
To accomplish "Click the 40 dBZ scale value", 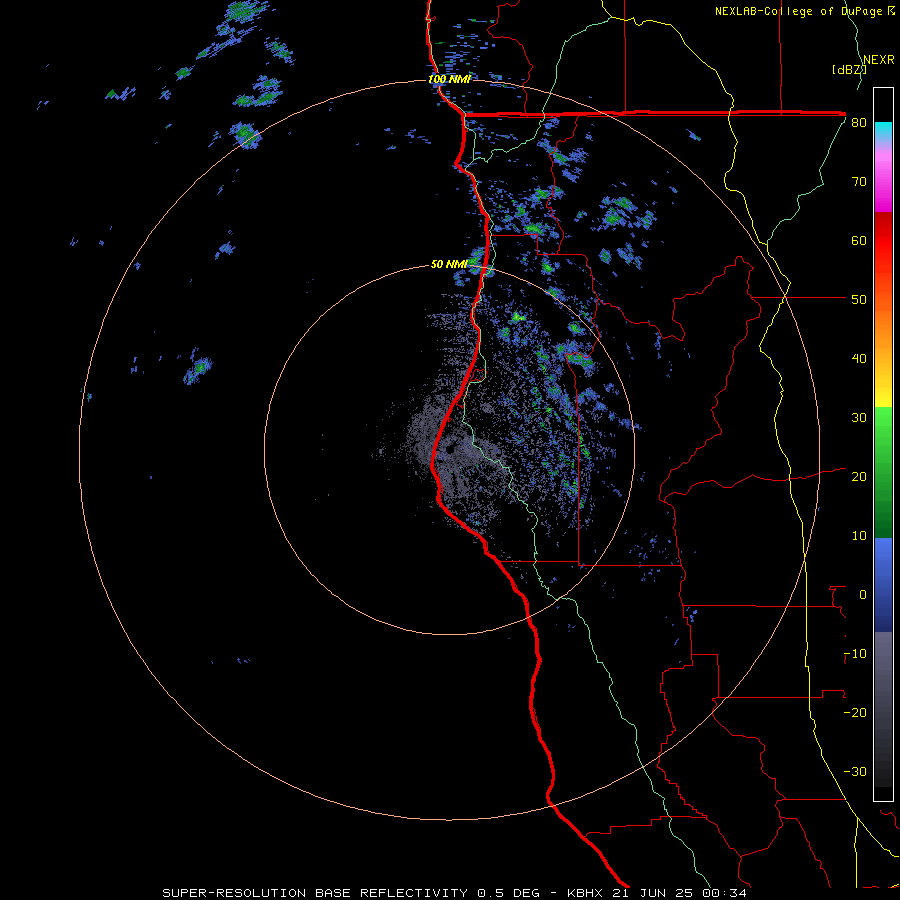I will click(x=859, y=359).
